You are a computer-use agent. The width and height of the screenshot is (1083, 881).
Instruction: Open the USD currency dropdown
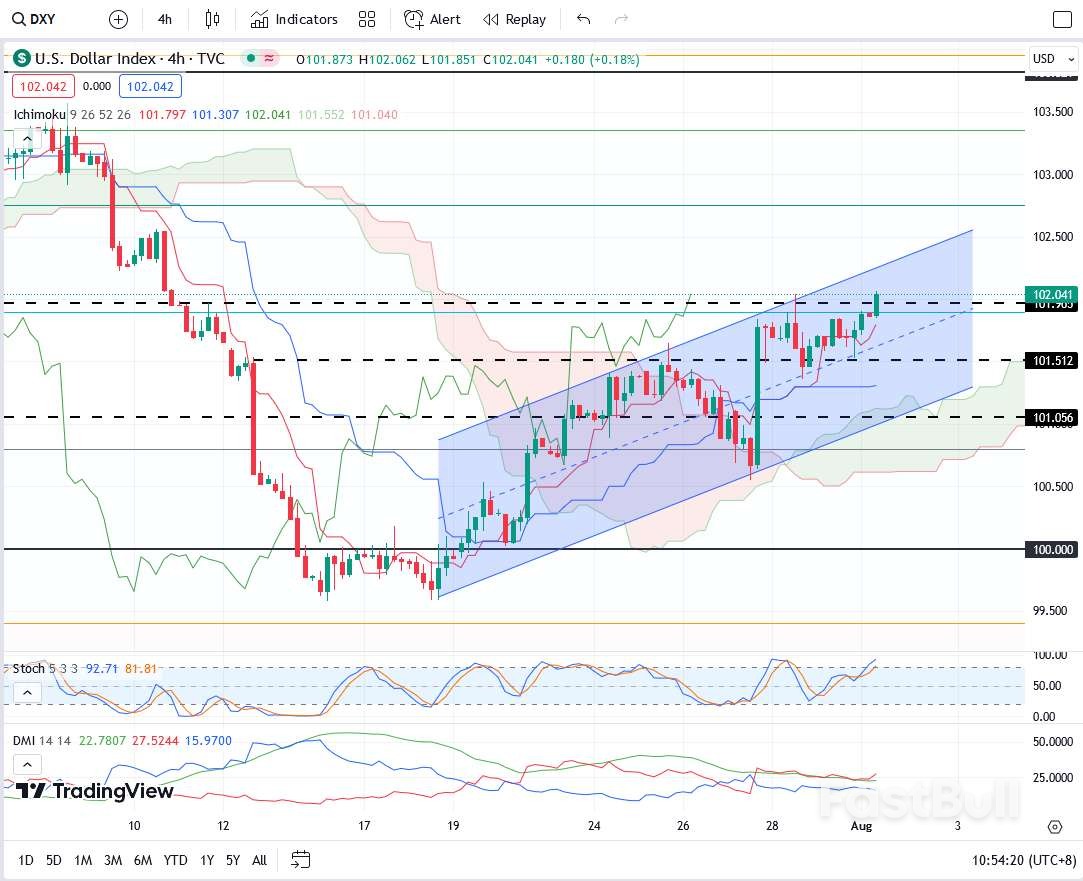coord(1049,59)
